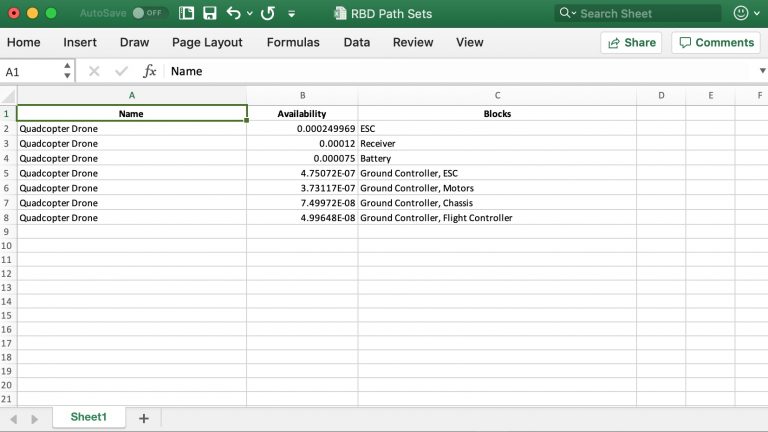Open the Formulas ribbon tab
This screenshot has width=768, height=432.
coord(293,42)
